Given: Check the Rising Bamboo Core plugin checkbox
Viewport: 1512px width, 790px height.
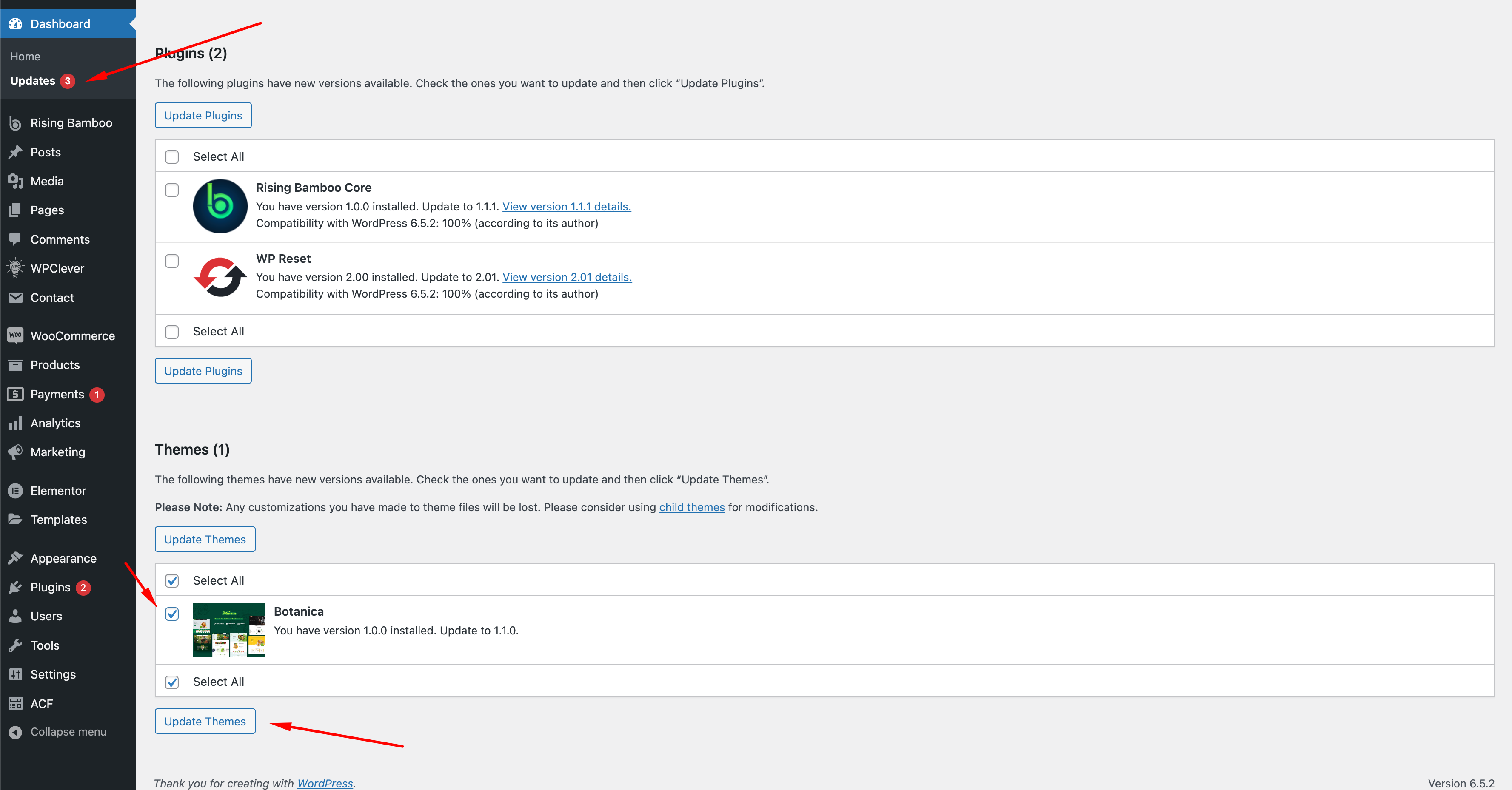Looking at the screenshot, I should pos(172,190).
